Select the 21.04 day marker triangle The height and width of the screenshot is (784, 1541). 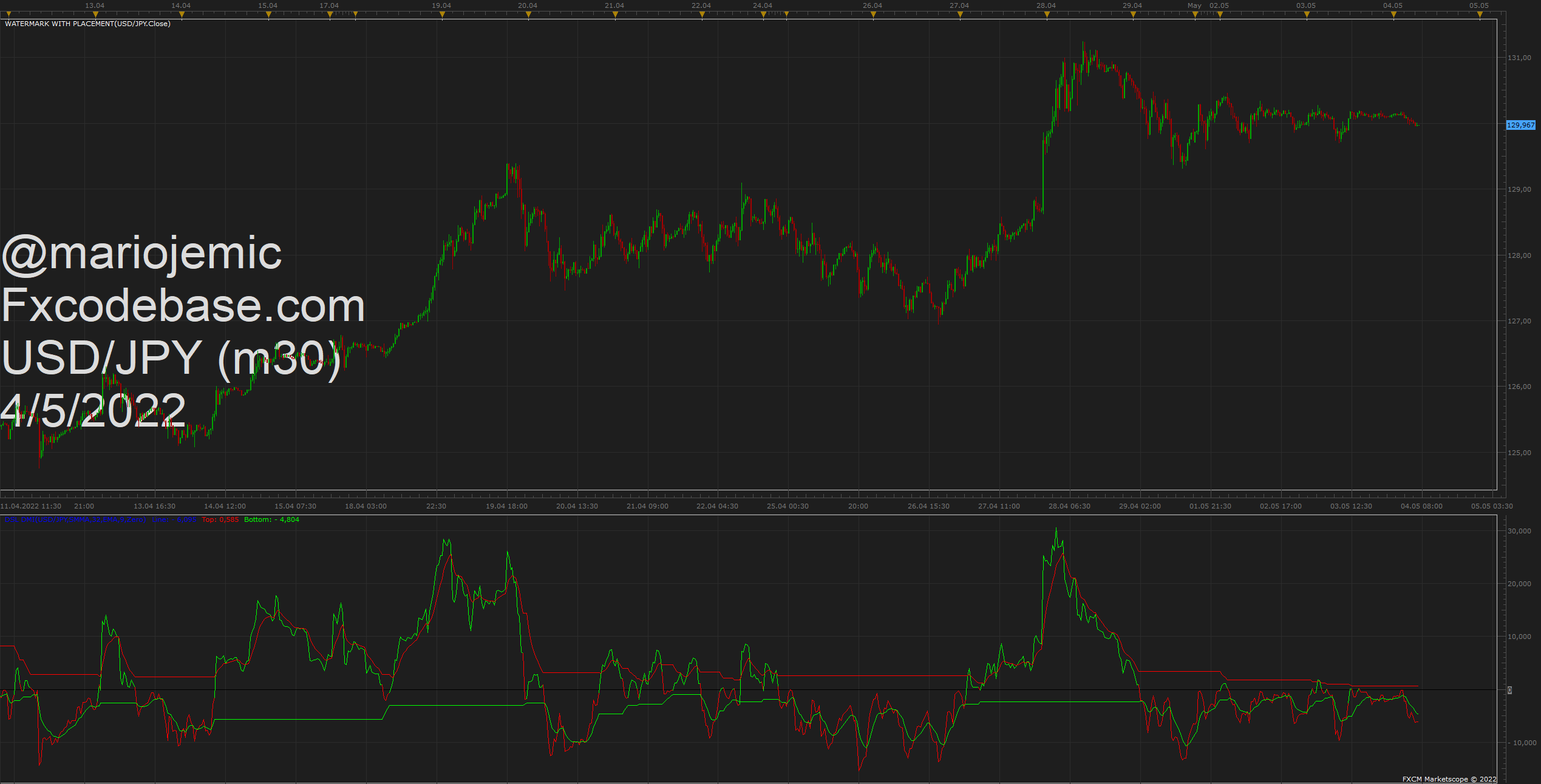click(x=615, y=15)
